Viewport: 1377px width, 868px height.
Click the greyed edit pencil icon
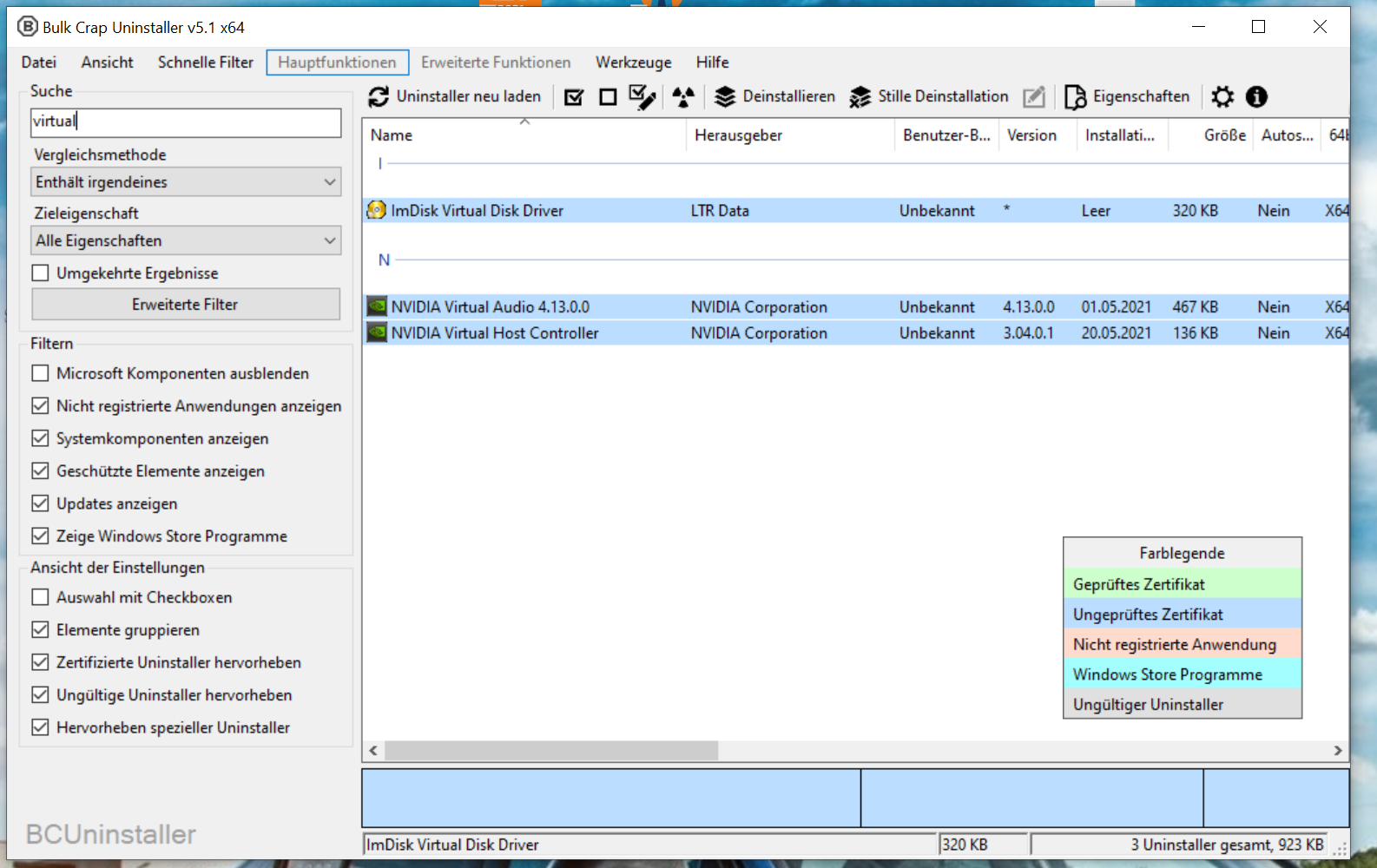[x=1034, y=96]
